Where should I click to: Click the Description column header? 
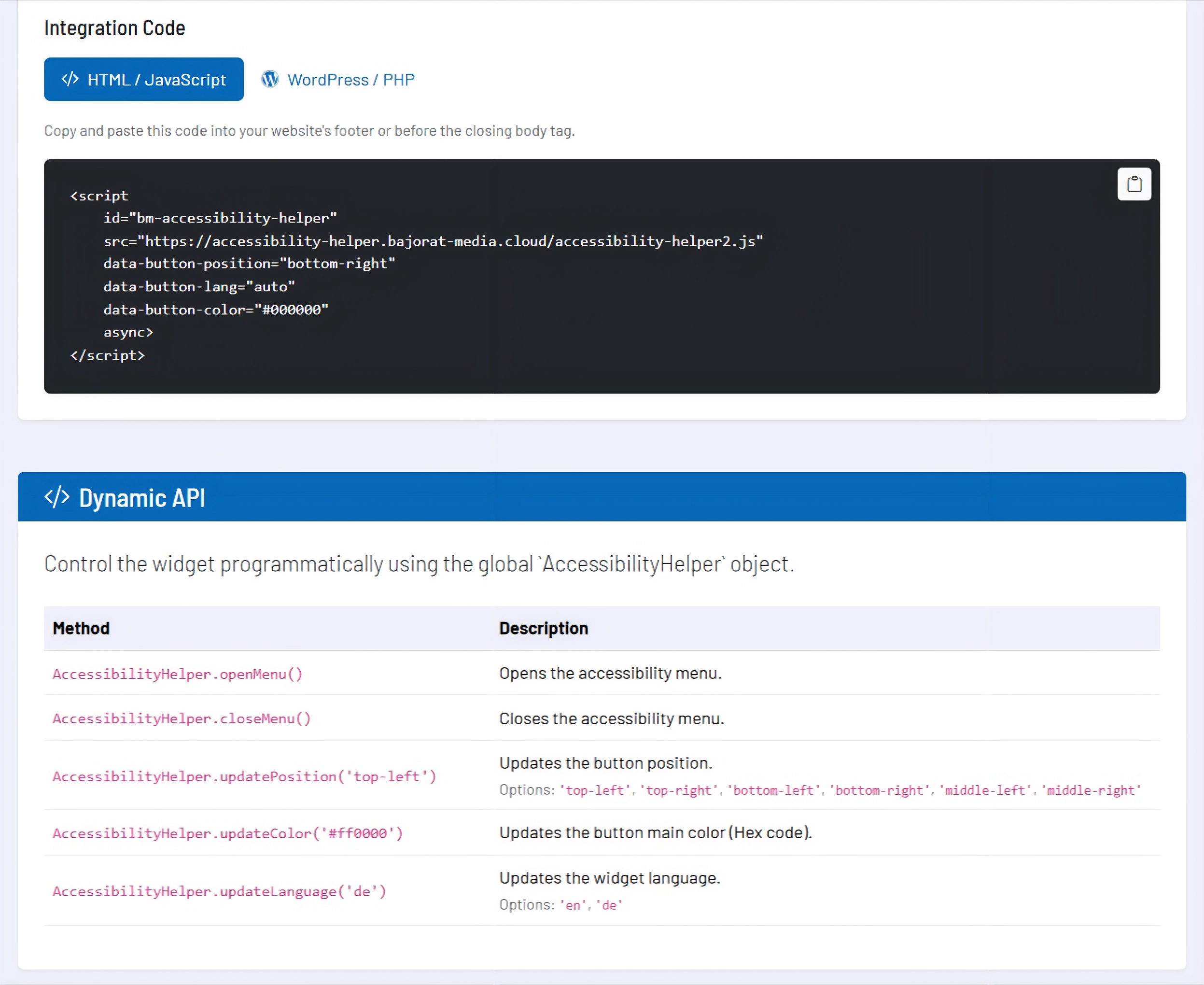click(x=544, y=628)
